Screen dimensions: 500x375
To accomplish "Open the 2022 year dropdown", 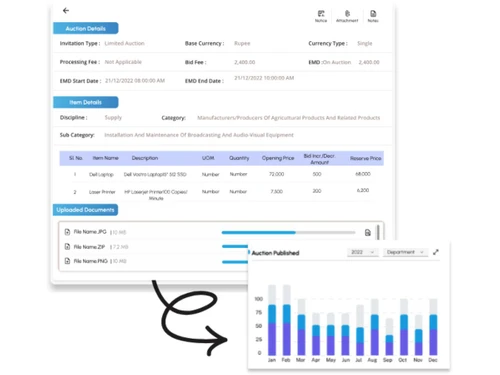I will pos(363,252).
